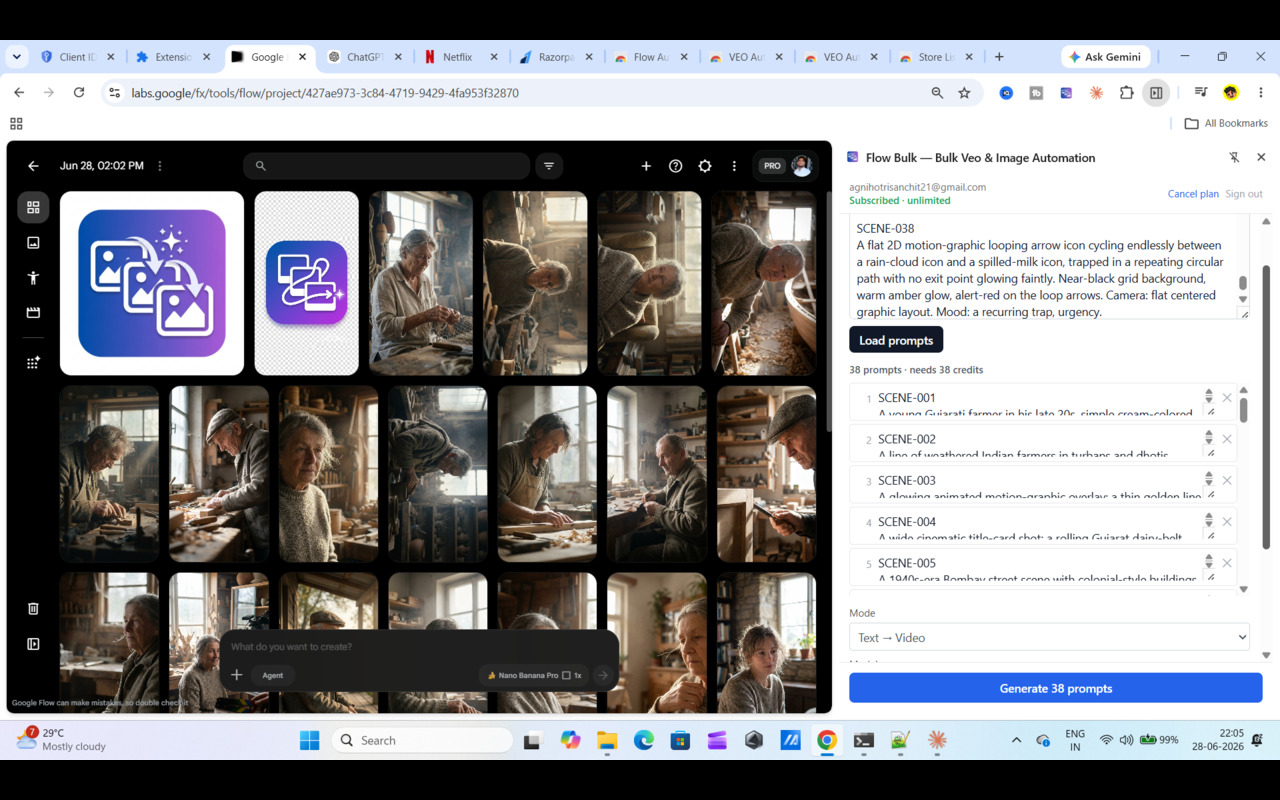This screenshot has height=800, width=1280.
Task: Open the transparent-background app icon thumbnail
Action: click(x=306, y=283)
